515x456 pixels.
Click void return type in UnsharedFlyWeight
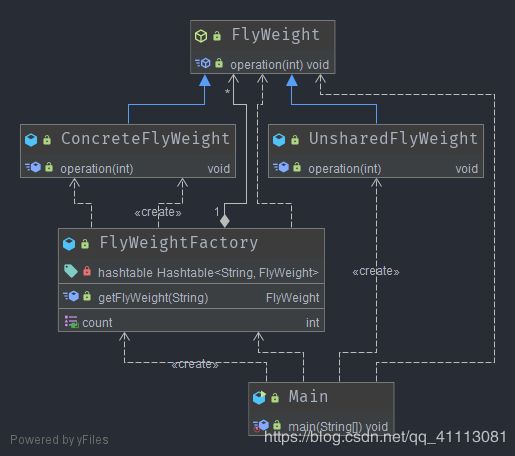[x=467, y=169]
